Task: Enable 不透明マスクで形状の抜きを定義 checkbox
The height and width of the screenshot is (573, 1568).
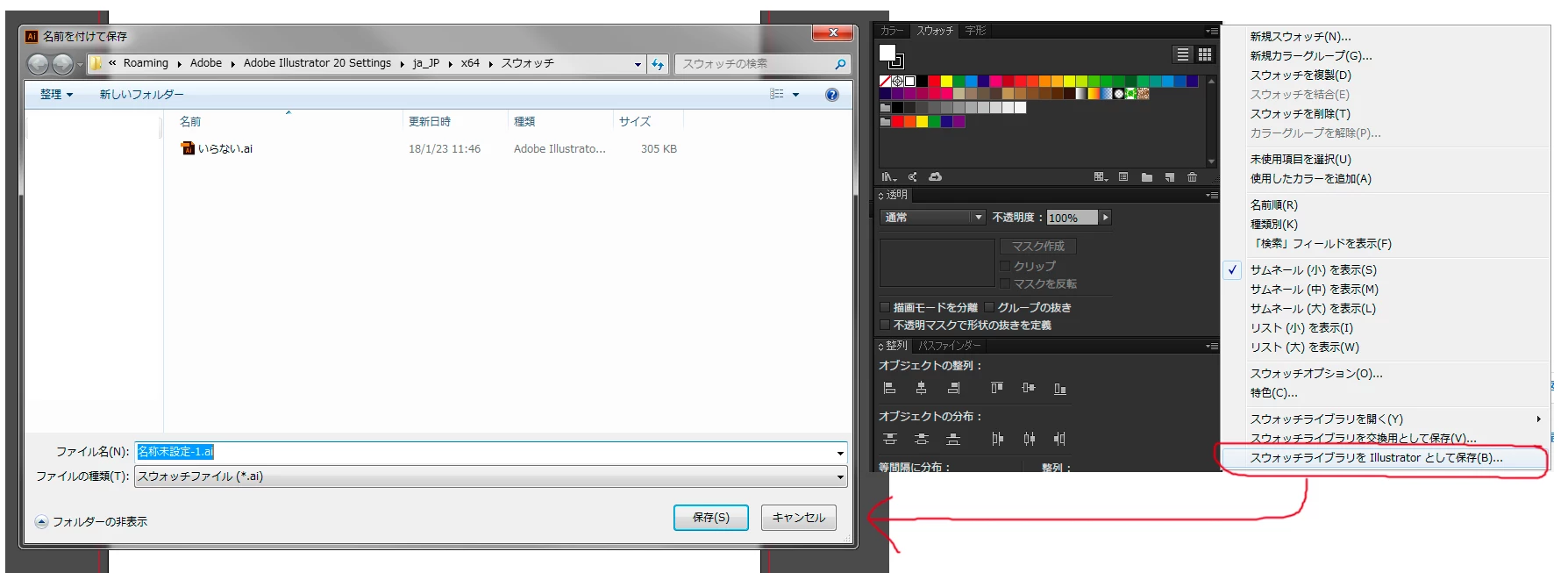Action: pyautogui.click(x=885, y=325)
